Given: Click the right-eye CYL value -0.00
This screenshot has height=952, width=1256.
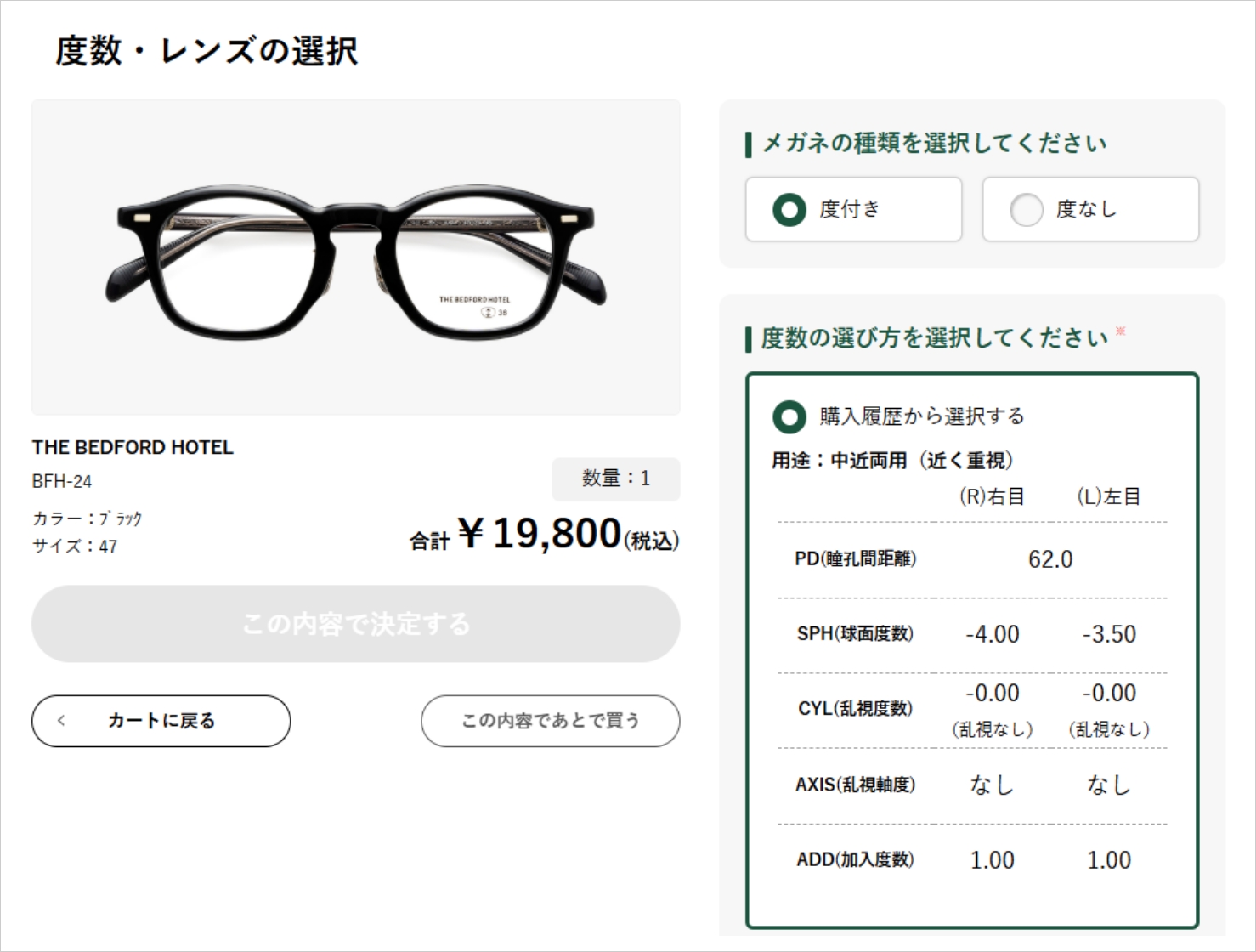Looking at the screenshot, I should coord(992,693).
